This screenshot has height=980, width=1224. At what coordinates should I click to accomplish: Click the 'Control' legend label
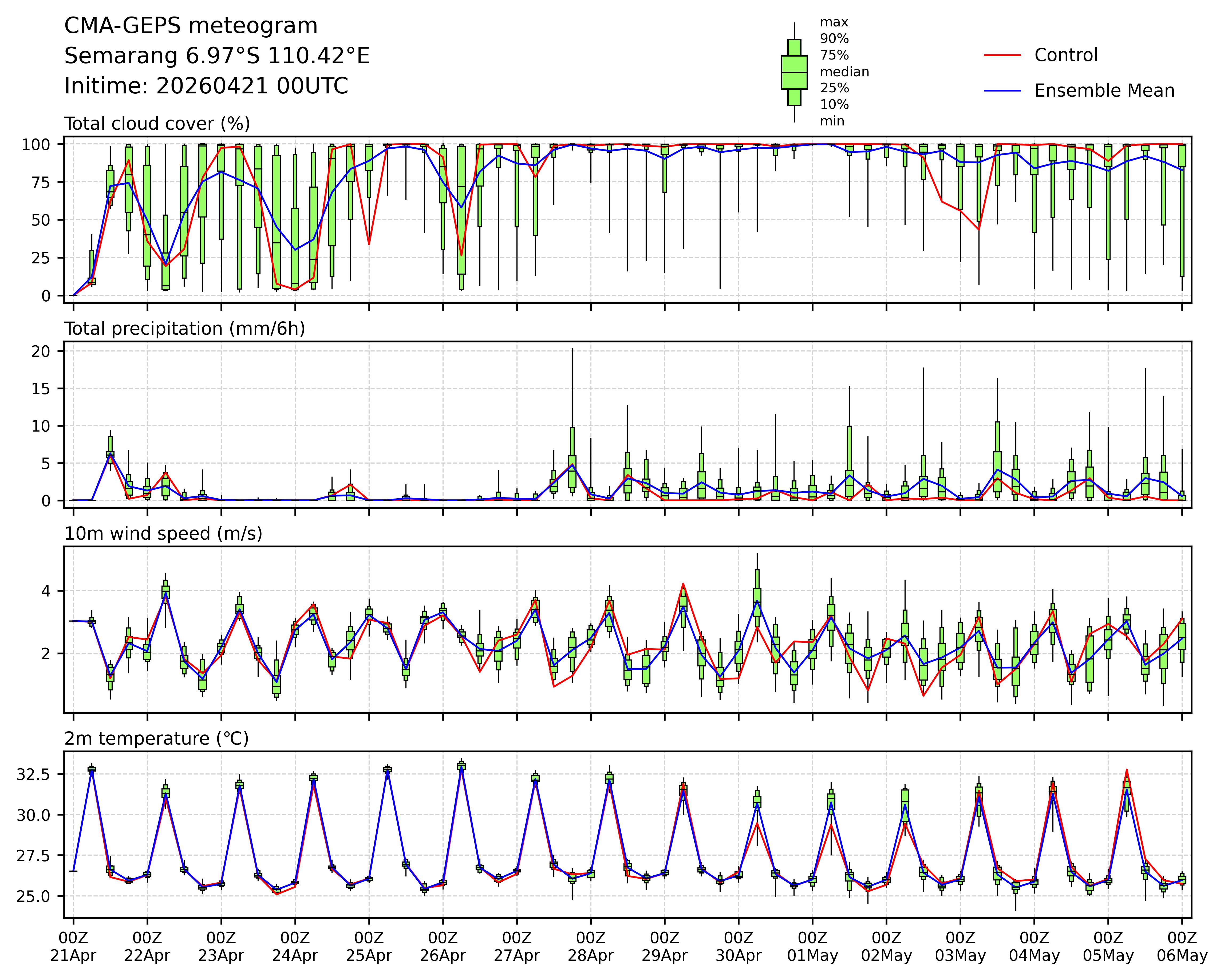pyautogui.click(x=1066, y=55)
